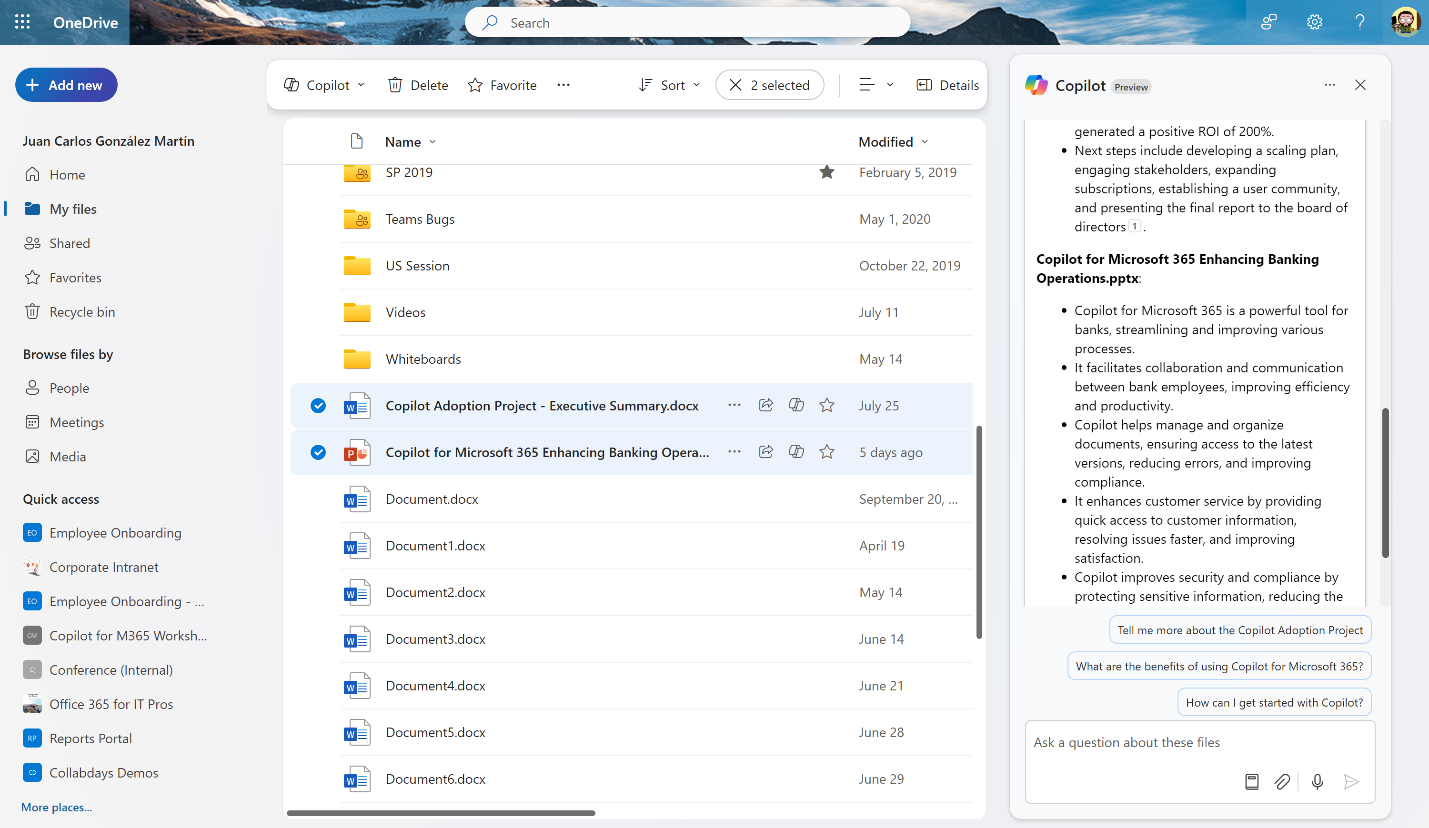
Task: Expand the view layout options dropdown
Action: 876,85
